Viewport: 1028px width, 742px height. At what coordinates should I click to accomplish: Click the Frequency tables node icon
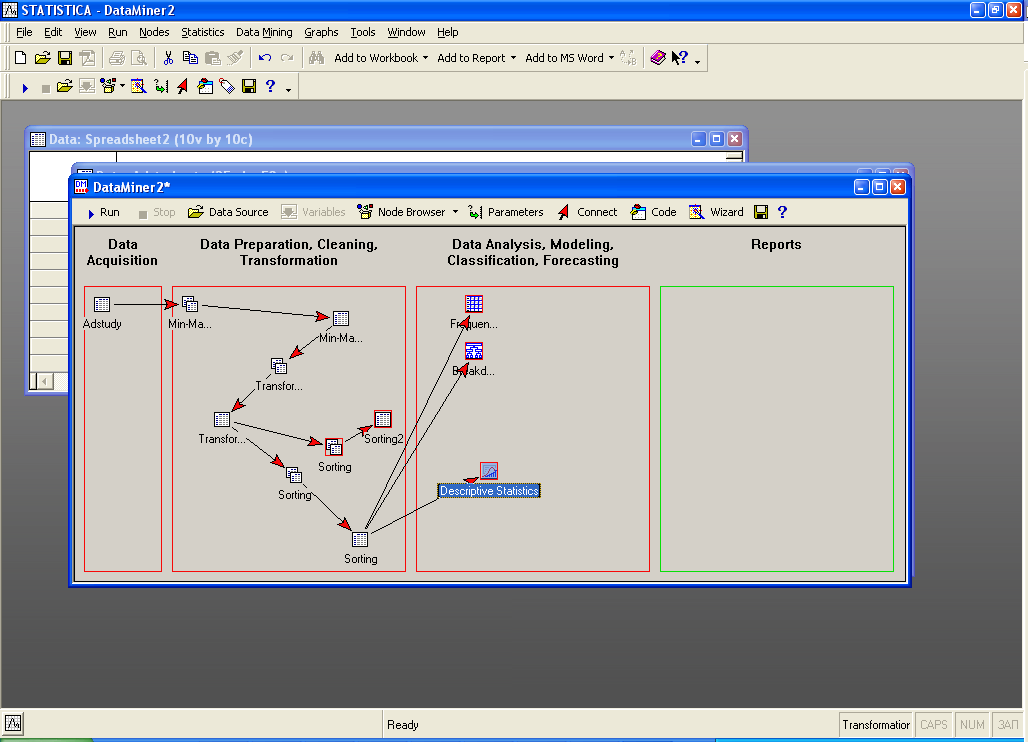[474, 304]
